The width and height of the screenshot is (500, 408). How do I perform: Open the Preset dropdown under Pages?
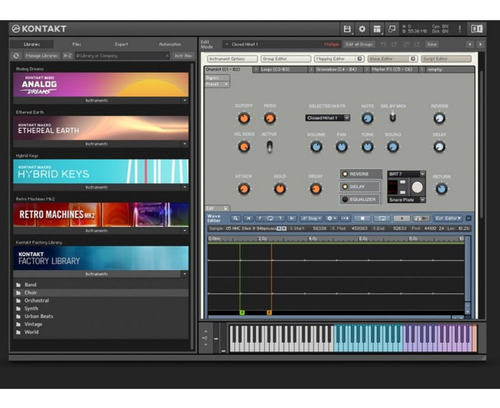[217, 84]
